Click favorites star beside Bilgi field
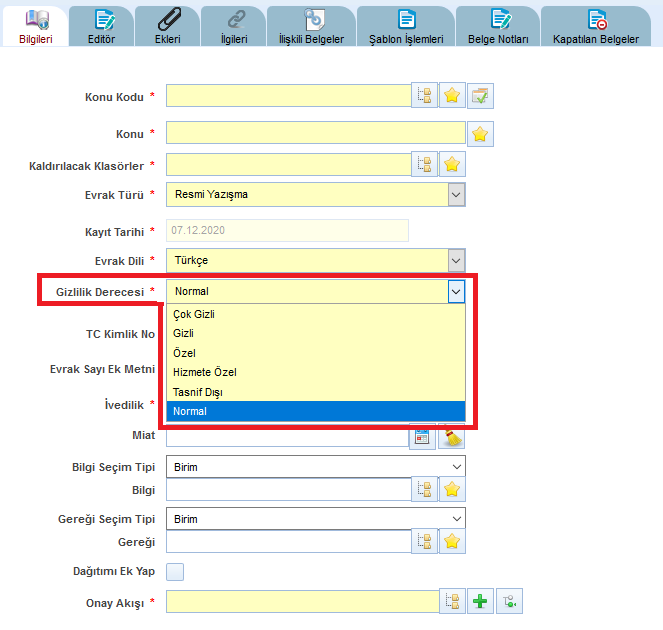663x630 pixels. [x=452, y=489]
